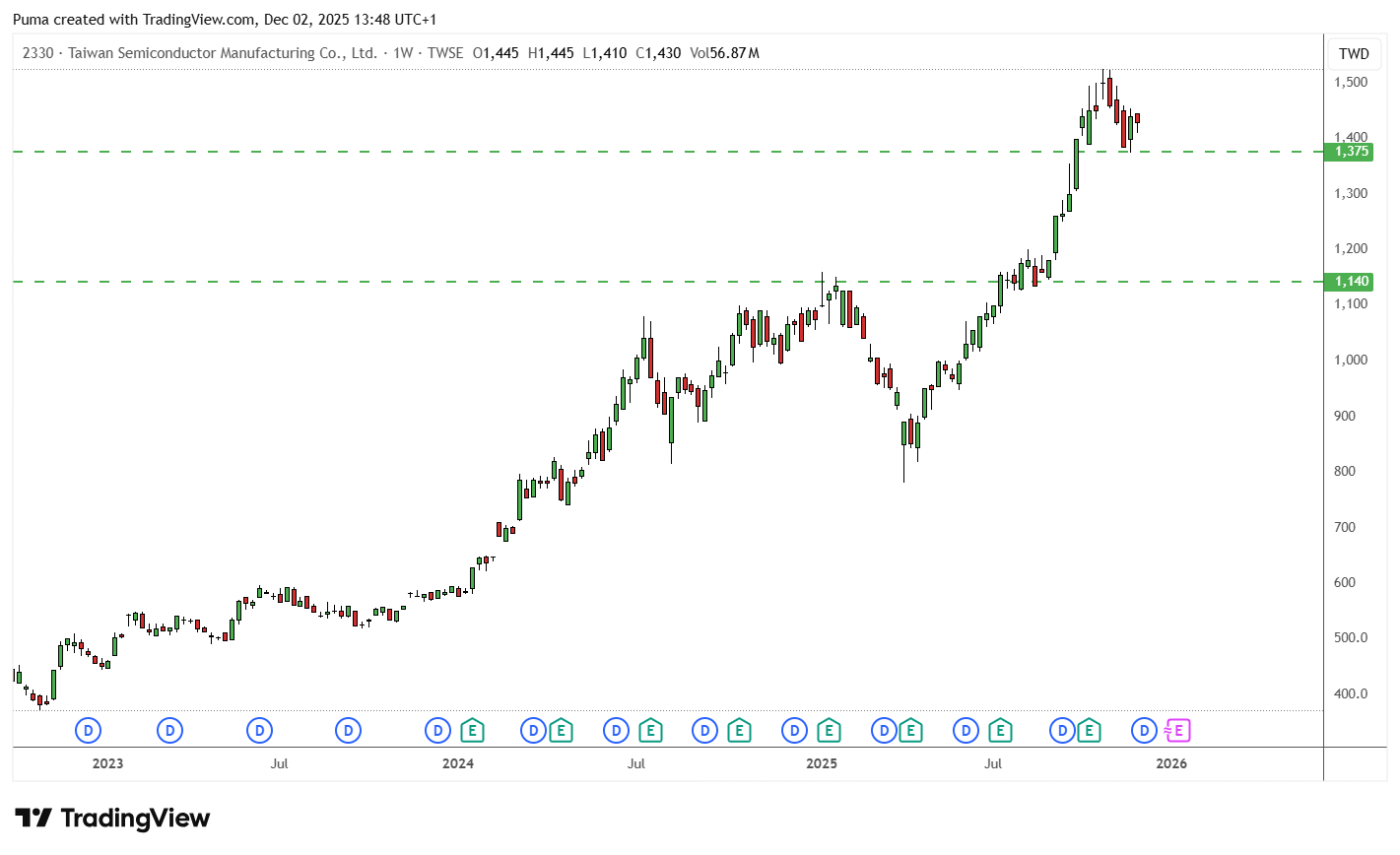The height and width of the screenshot is (855, 1400).
Task: Open the March 2023 dividend marker
Action: (170, 731)
